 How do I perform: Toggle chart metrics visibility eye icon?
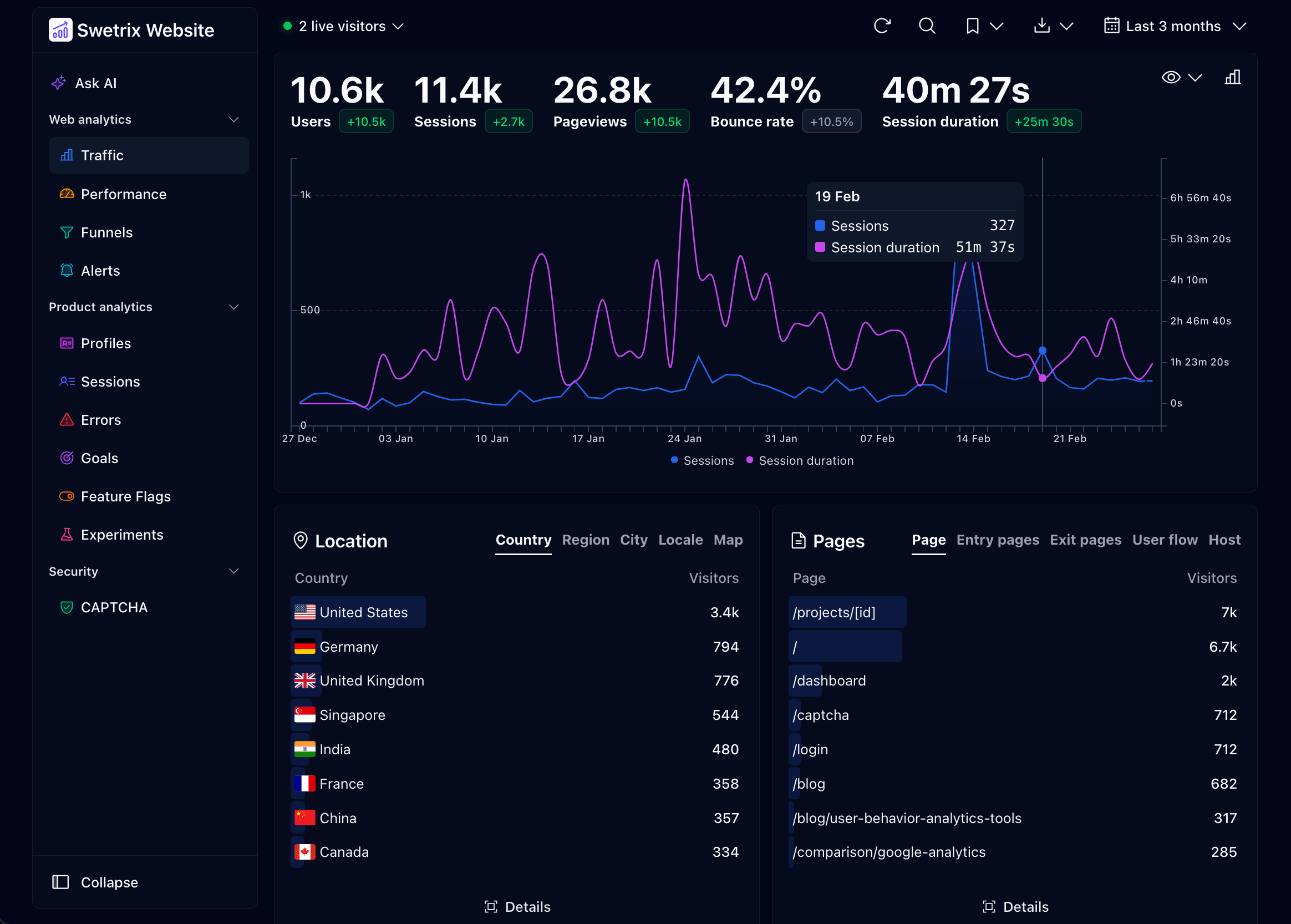tap(1171, 78)
